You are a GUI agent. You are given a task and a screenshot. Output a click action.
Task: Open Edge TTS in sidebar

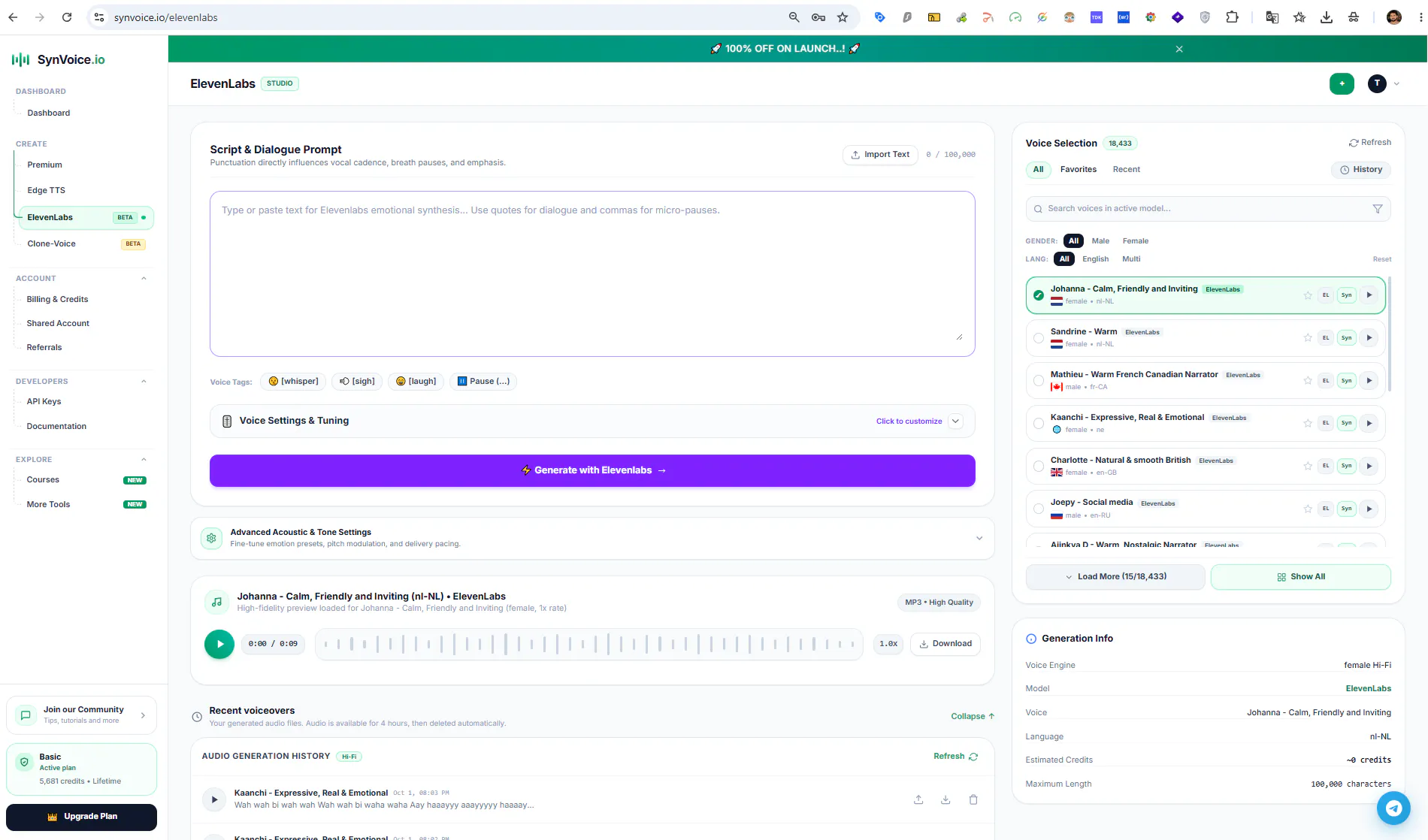click(46, 191)
